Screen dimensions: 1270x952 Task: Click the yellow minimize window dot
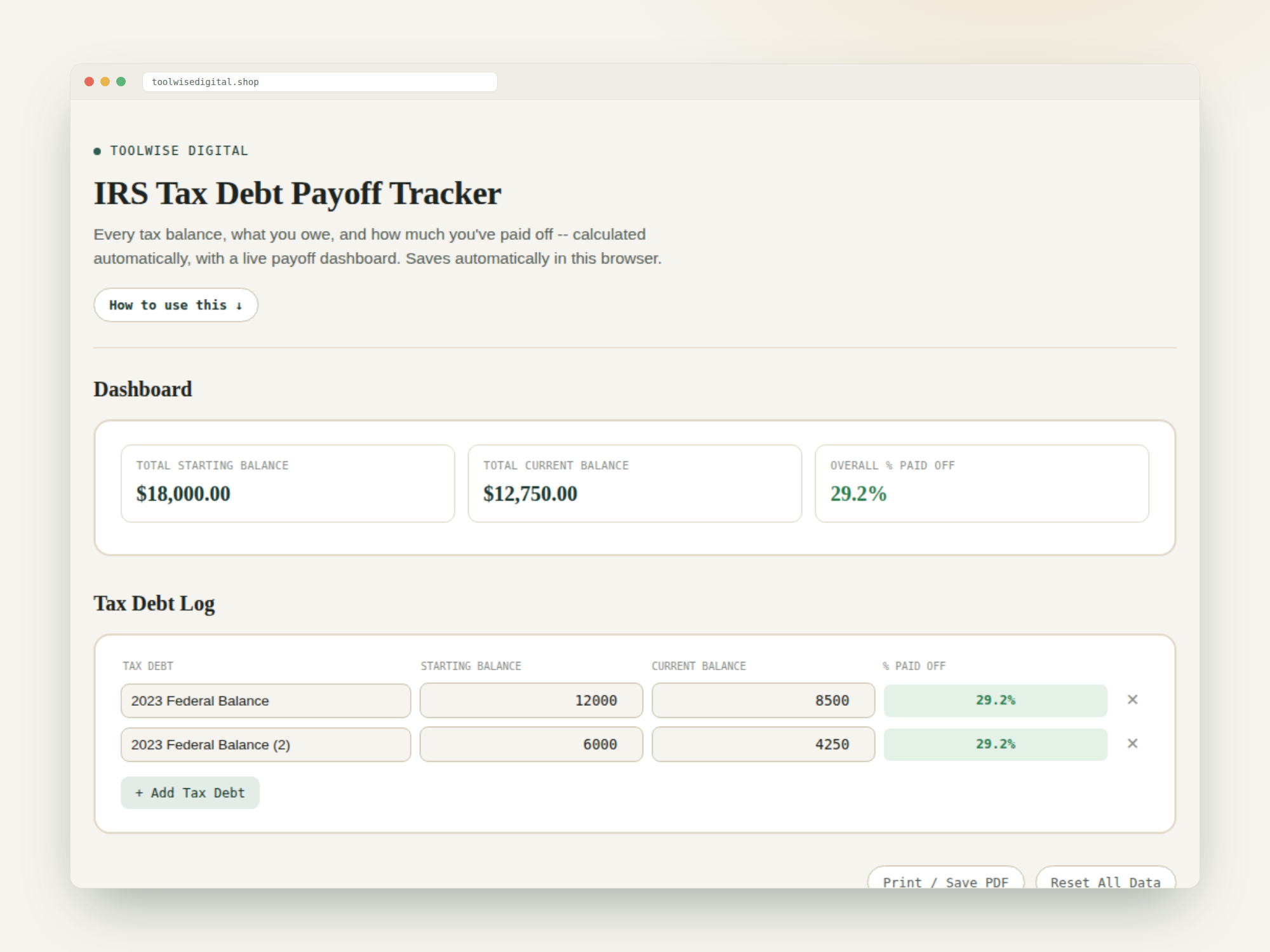[x=105, y=81]
